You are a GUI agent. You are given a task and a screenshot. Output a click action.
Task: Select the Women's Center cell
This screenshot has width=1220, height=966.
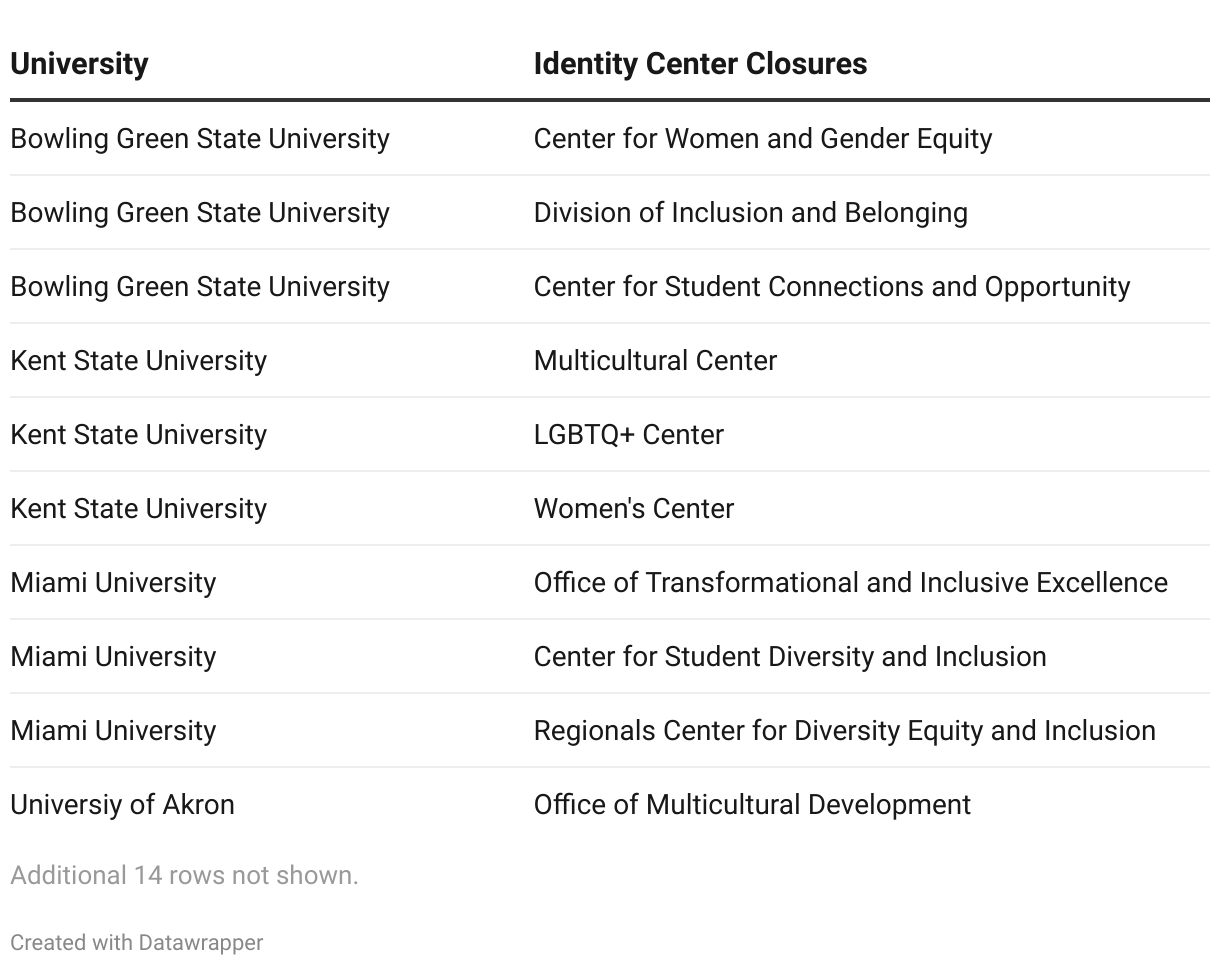633,508
